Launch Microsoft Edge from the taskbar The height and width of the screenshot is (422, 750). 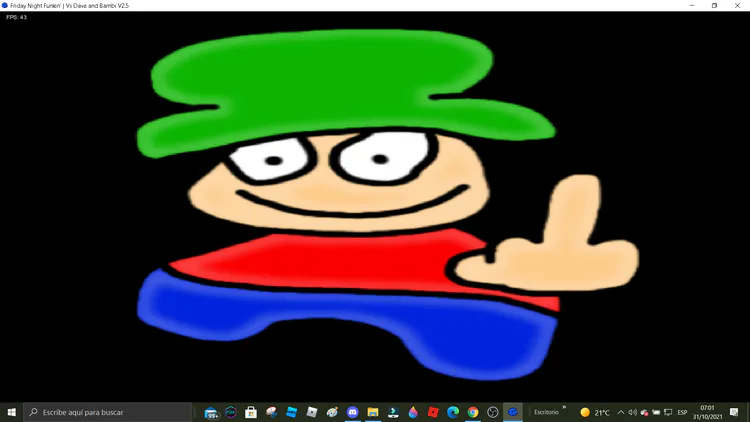click(453, 412)
